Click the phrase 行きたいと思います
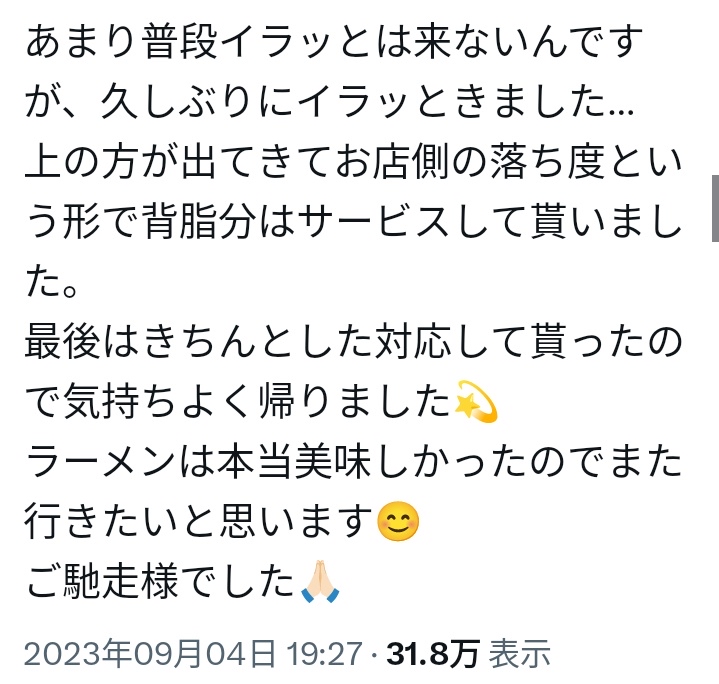This screenshot has width=719, height=684. coord(199,521)
